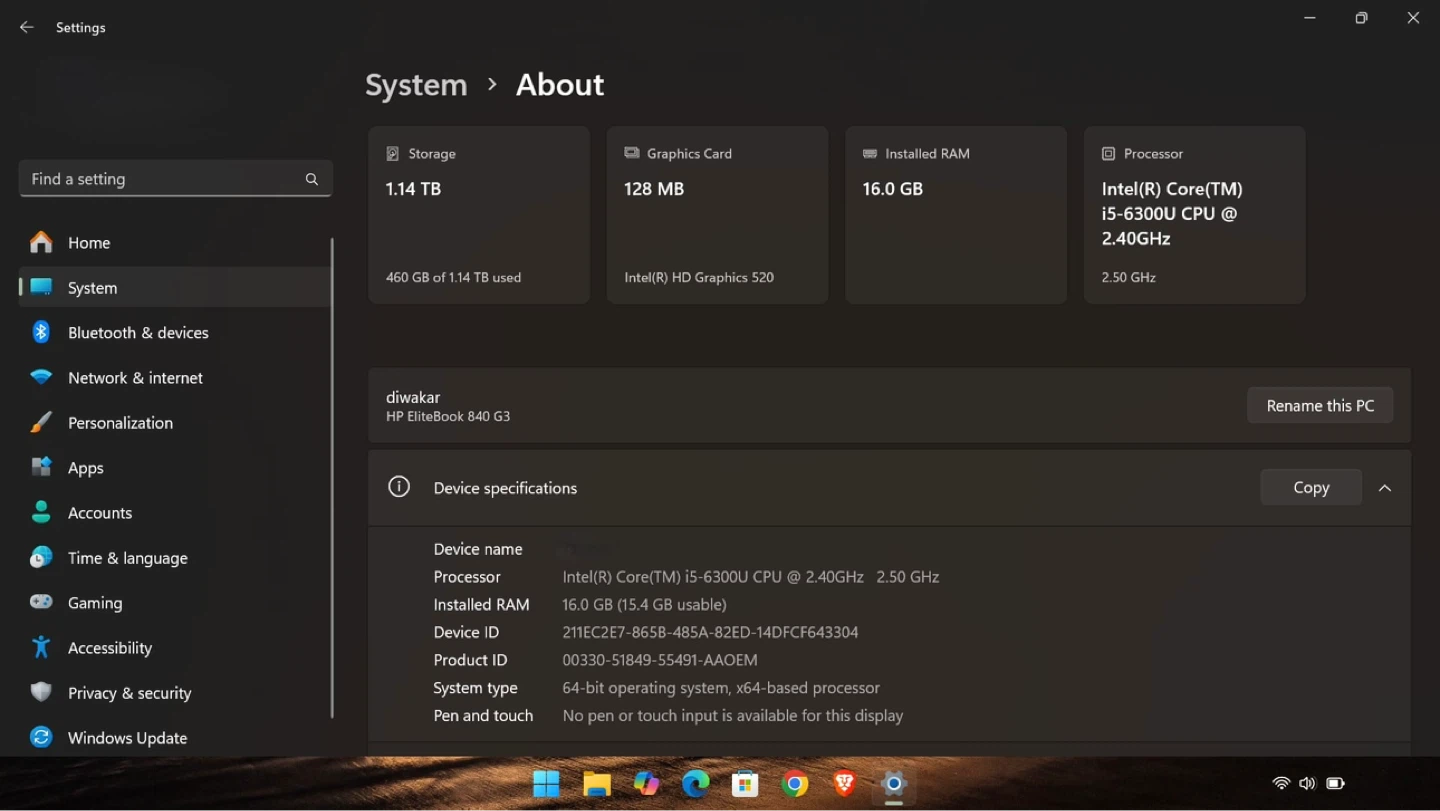Click the Apps icon in sidebar
This screenshot has width=1440, height=811.
(41, 467)
